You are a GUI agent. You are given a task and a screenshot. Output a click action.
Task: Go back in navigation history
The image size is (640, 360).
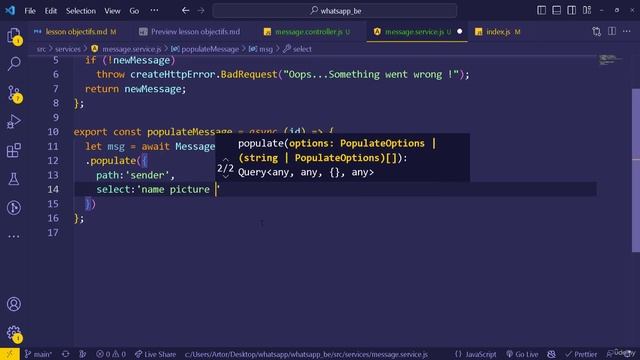(x=185, y=11)
